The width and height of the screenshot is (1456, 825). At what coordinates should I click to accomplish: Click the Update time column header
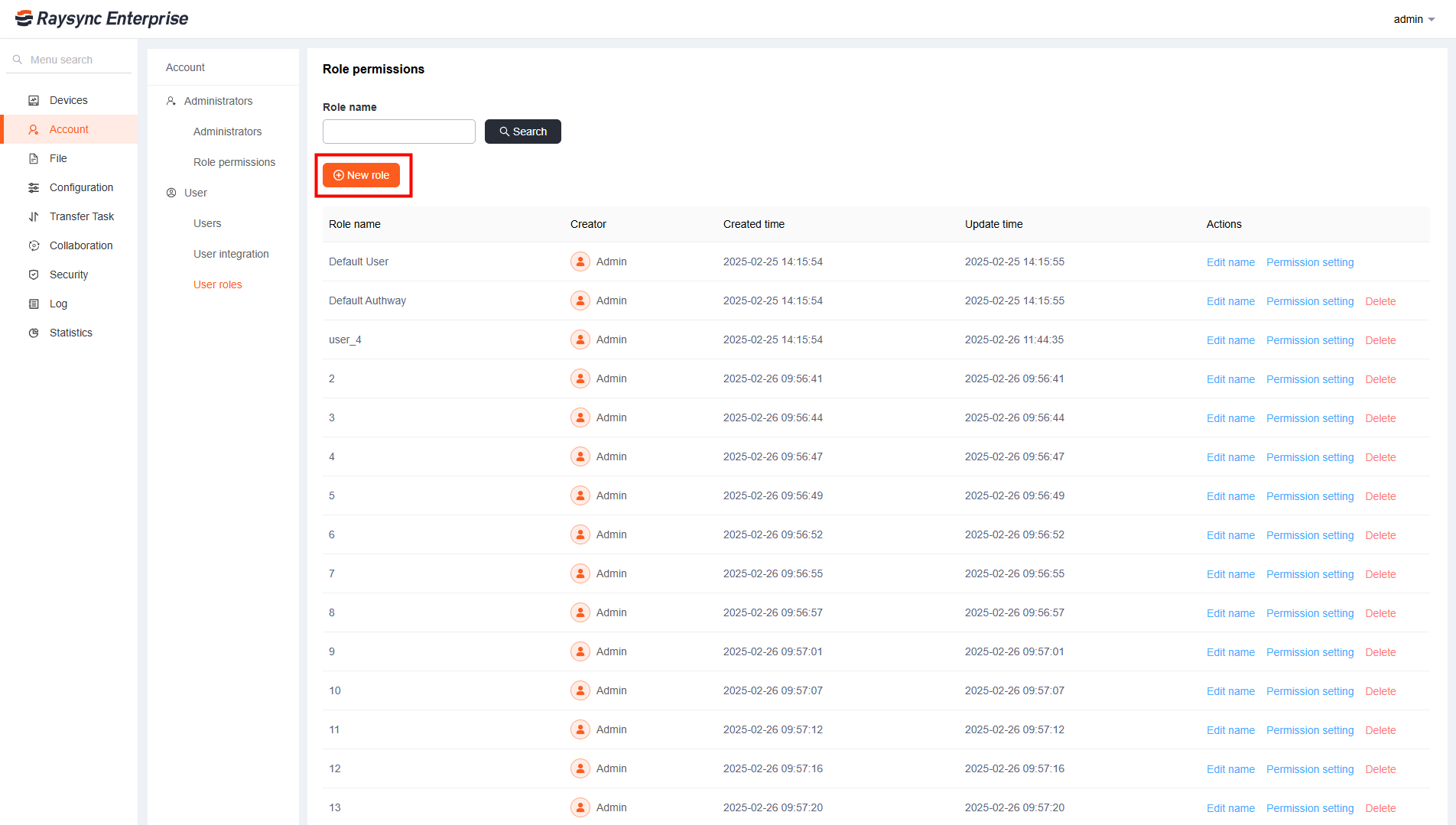(993, 224)
